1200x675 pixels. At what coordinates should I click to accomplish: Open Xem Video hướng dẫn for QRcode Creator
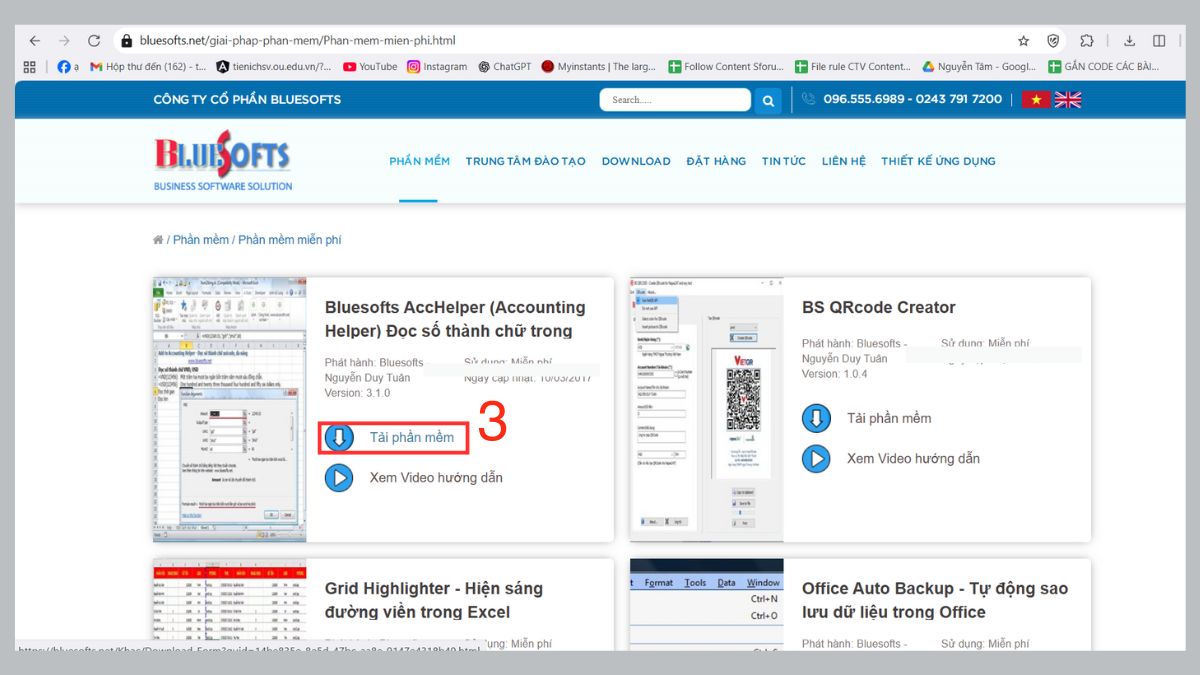(913, 459)
